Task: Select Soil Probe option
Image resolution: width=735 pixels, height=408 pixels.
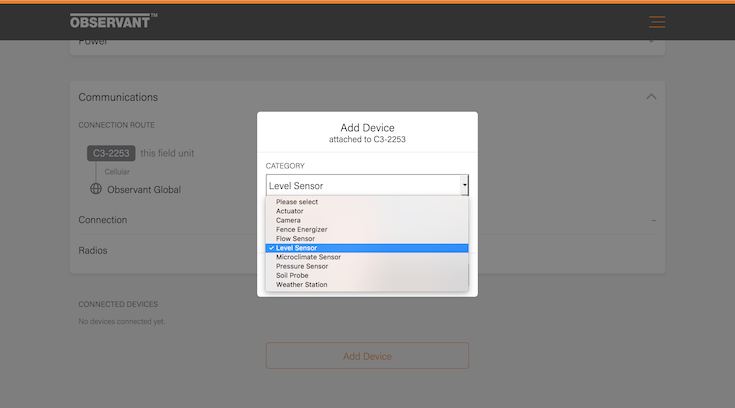Action: coord(293,275)
